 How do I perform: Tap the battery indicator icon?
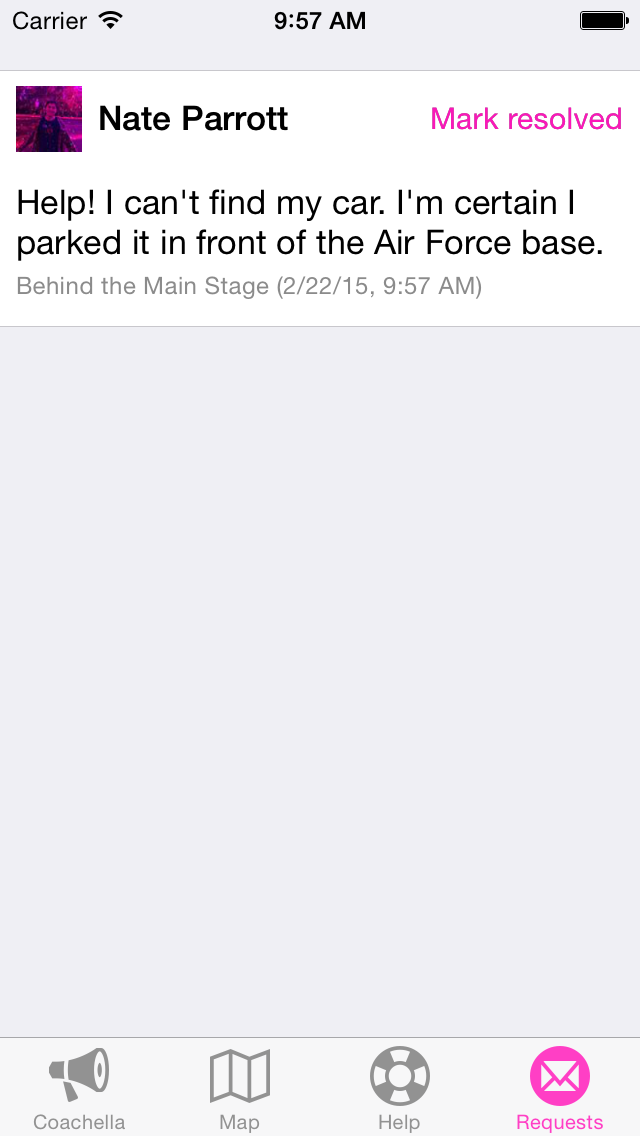pos(604,21)
